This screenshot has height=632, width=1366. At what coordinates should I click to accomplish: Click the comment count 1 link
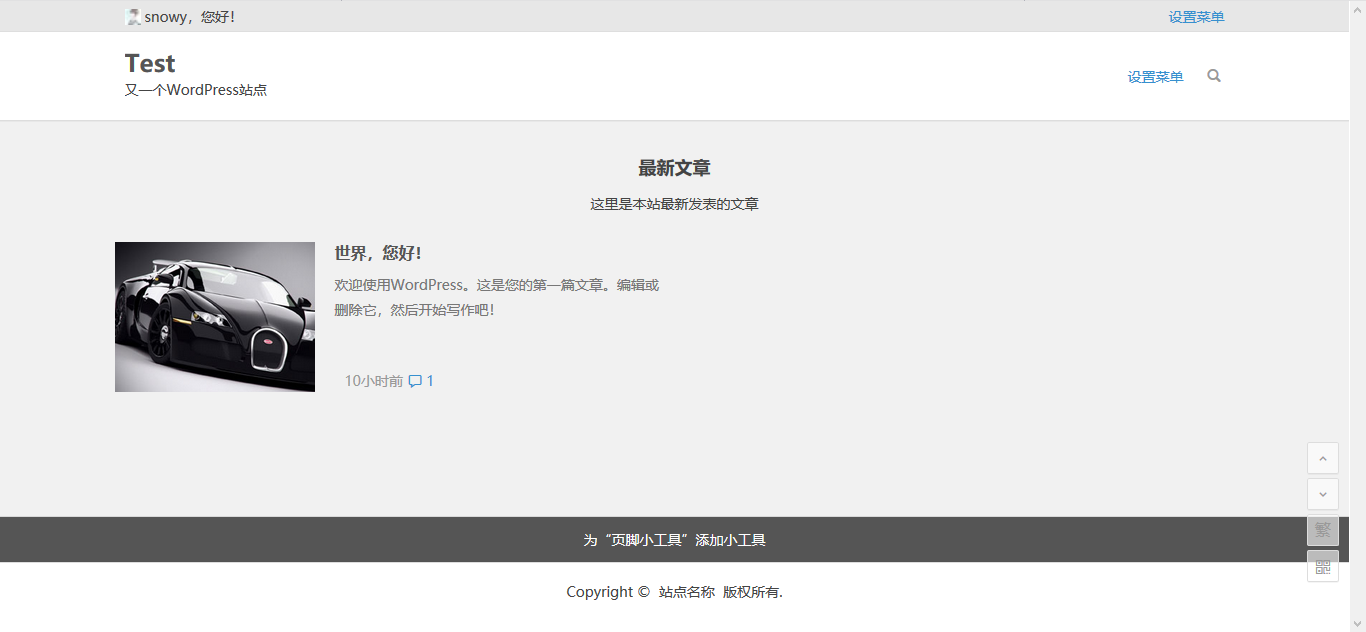click(428, 380)
